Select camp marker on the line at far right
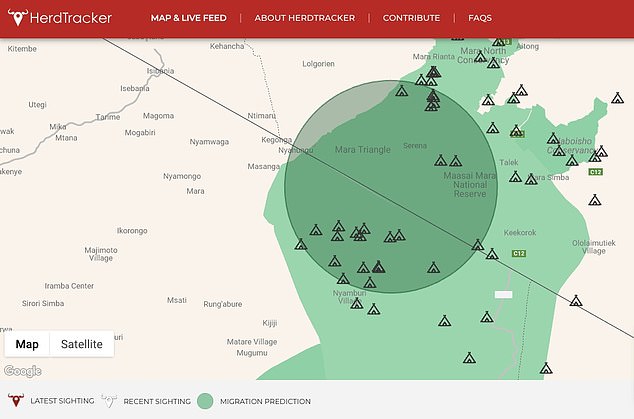 576,300
